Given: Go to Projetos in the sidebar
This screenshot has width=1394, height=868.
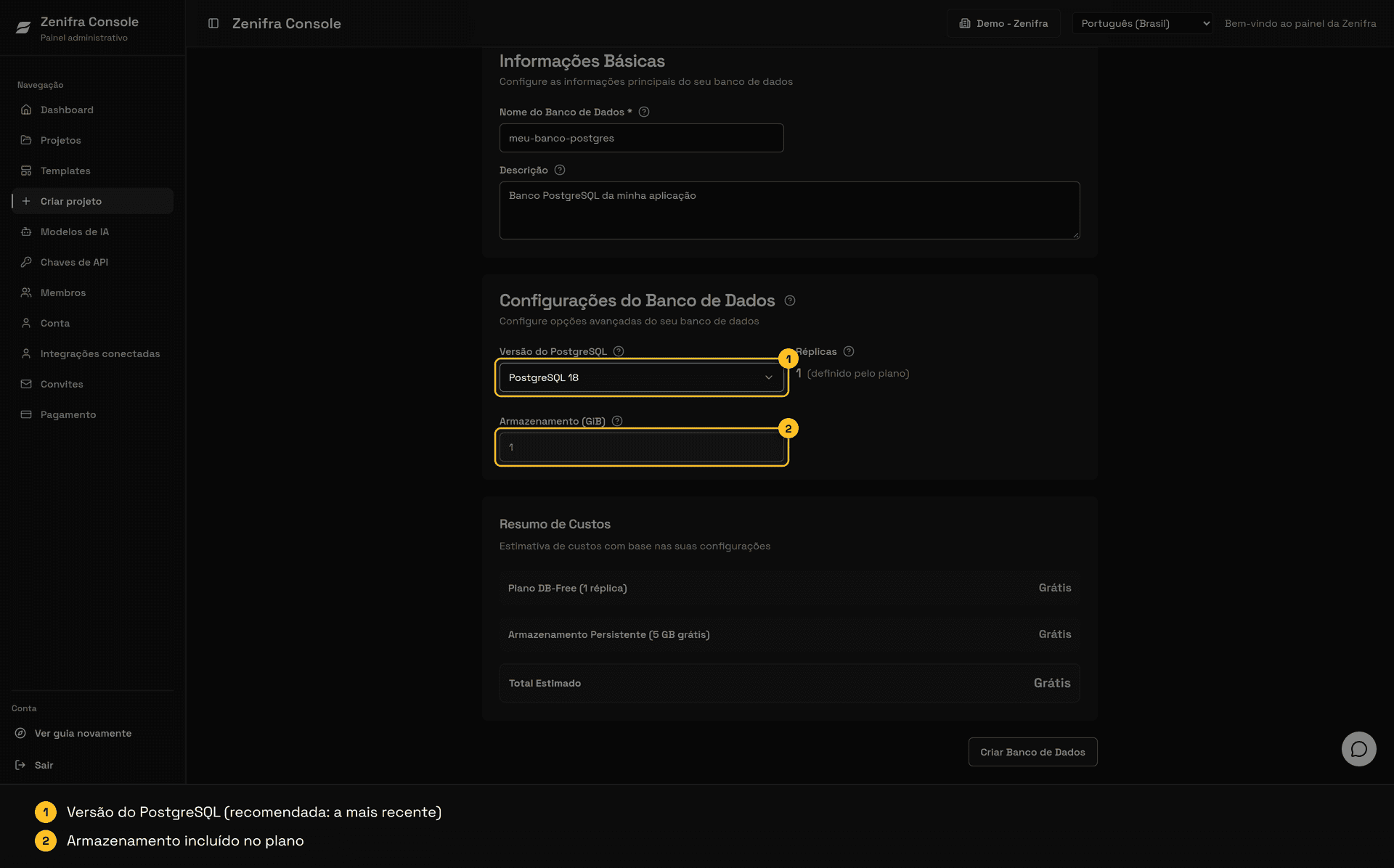Looking at the screenshot, I should (93, 140).
